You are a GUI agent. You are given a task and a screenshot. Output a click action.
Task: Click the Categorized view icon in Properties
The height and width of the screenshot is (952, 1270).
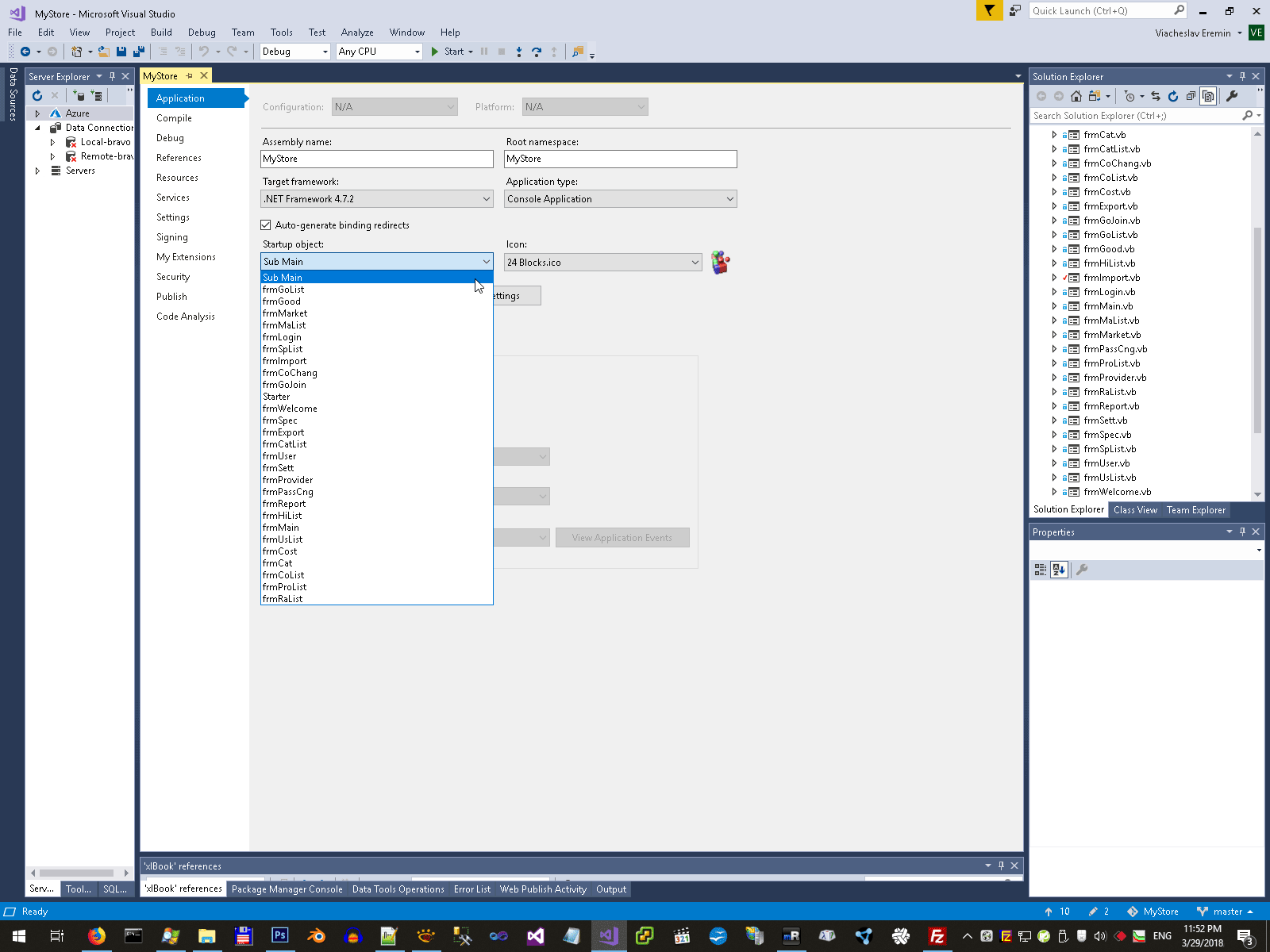tap(1041, 570)
